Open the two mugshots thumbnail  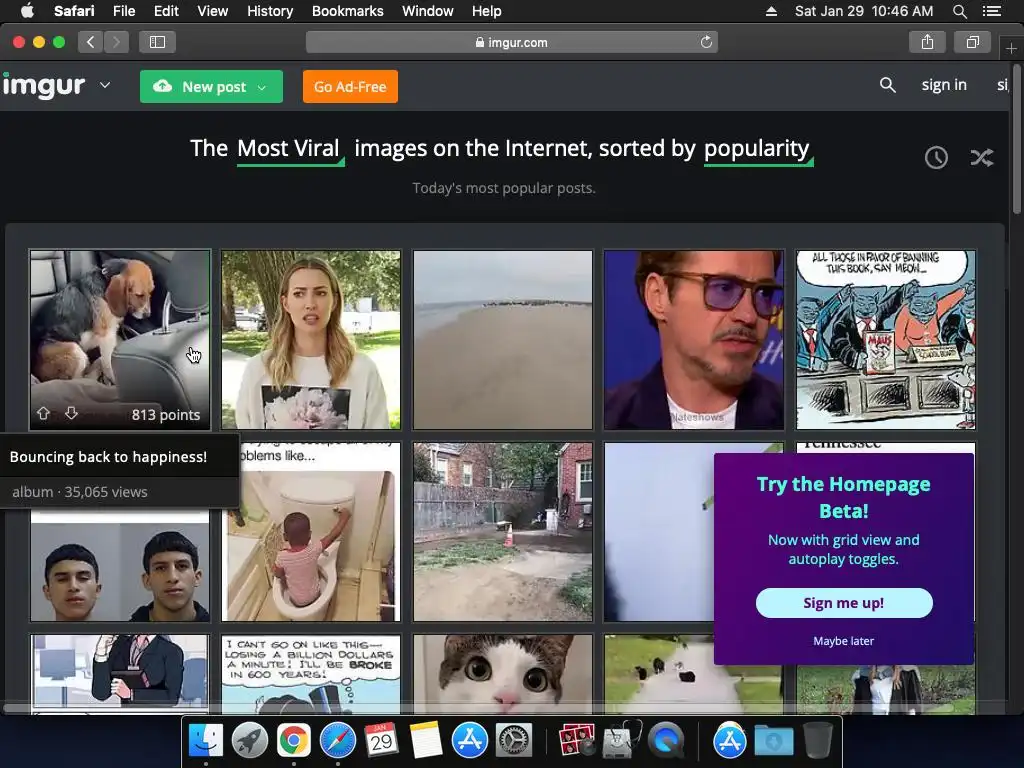point(120,566)
